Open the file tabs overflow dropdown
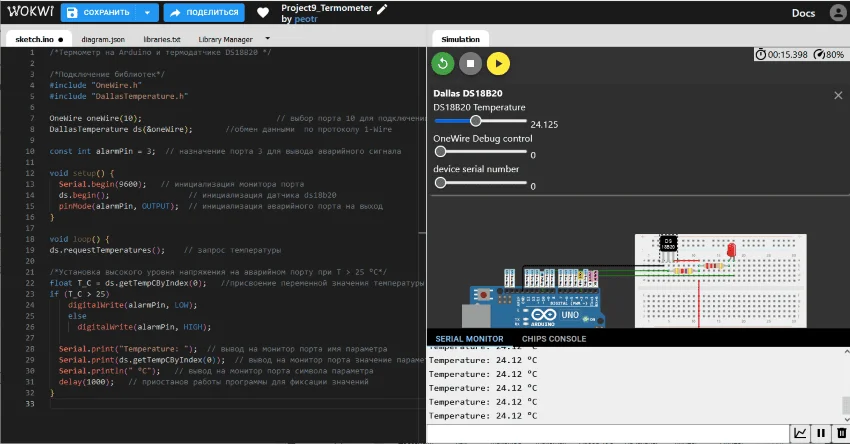The image size is (850, 444). tap(267, 39)
